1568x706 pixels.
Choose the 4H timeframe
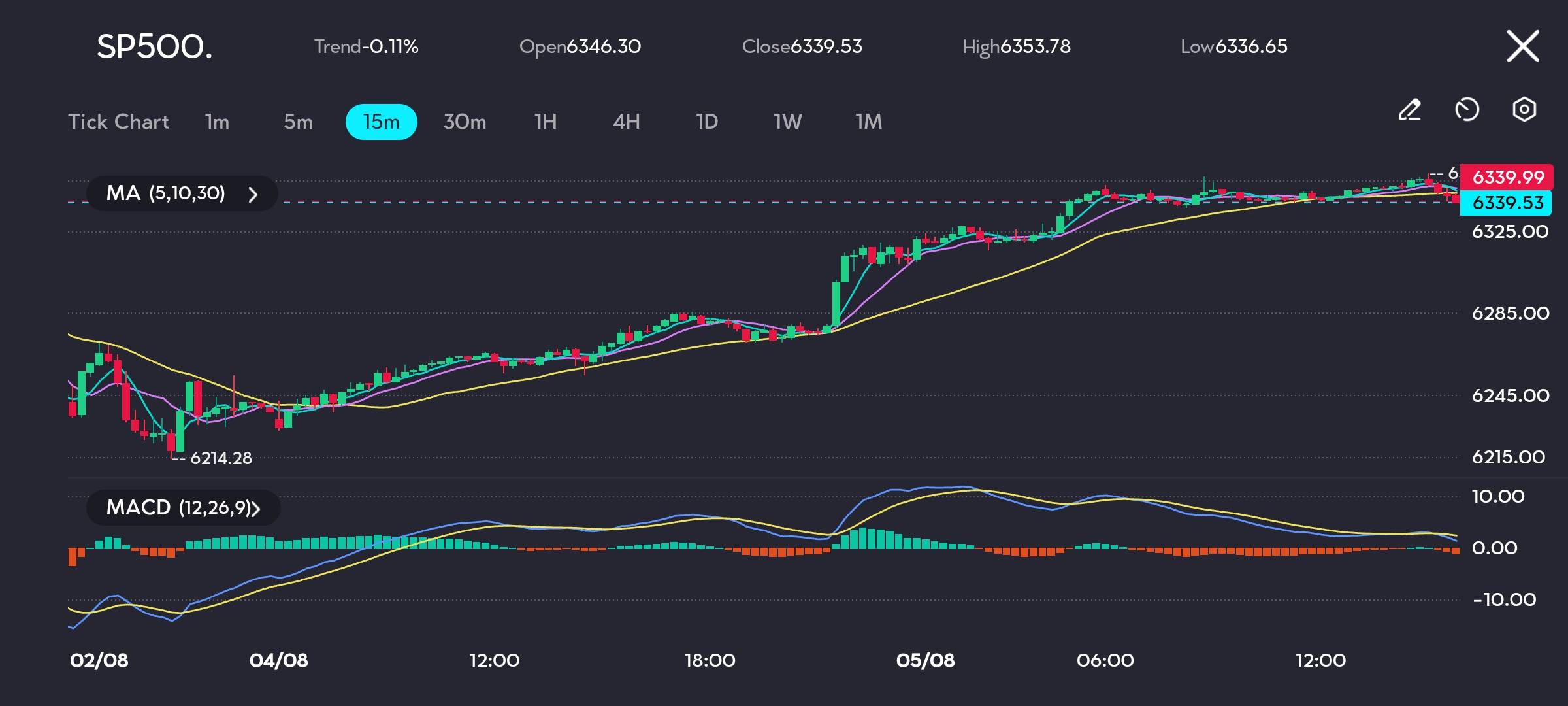(x=626, y=122)
